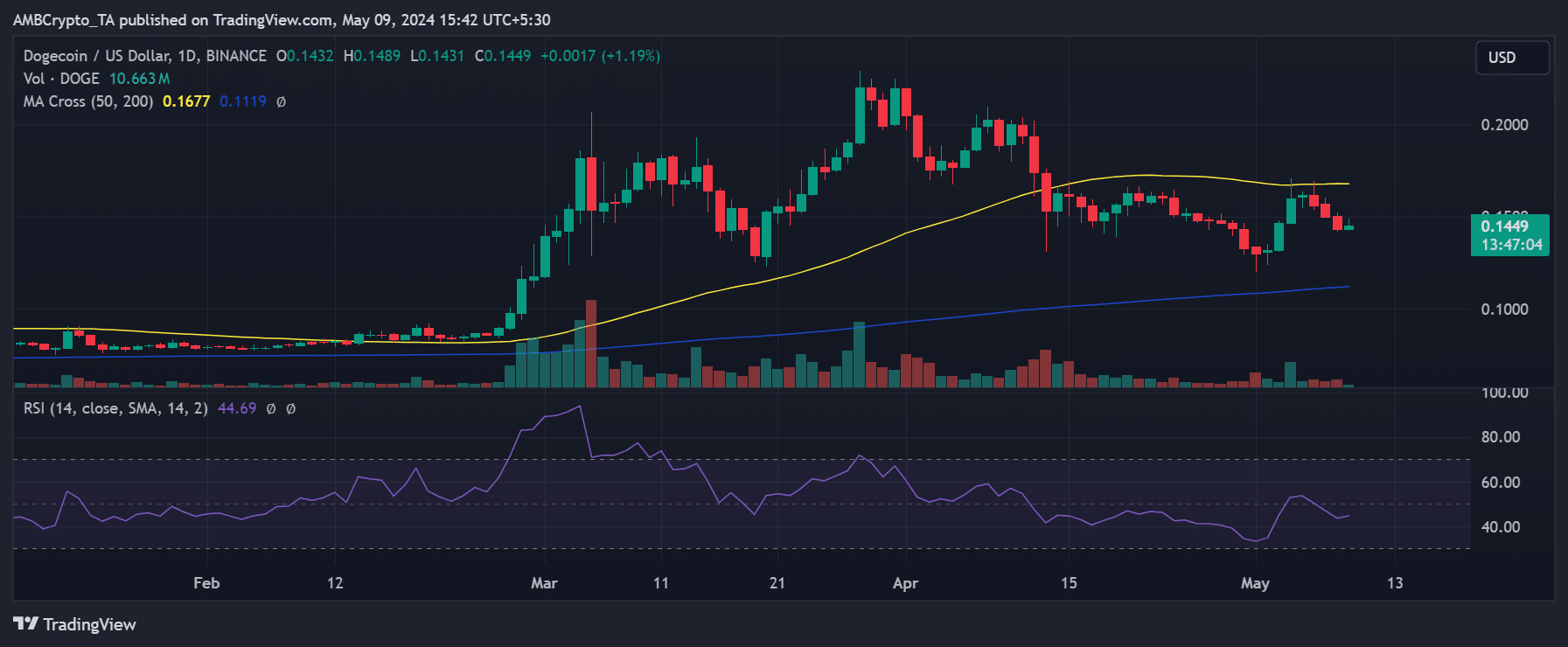Click the 11 date label on time axis
The height and width of the screenshot is (647, 1568).
(661, 583)
